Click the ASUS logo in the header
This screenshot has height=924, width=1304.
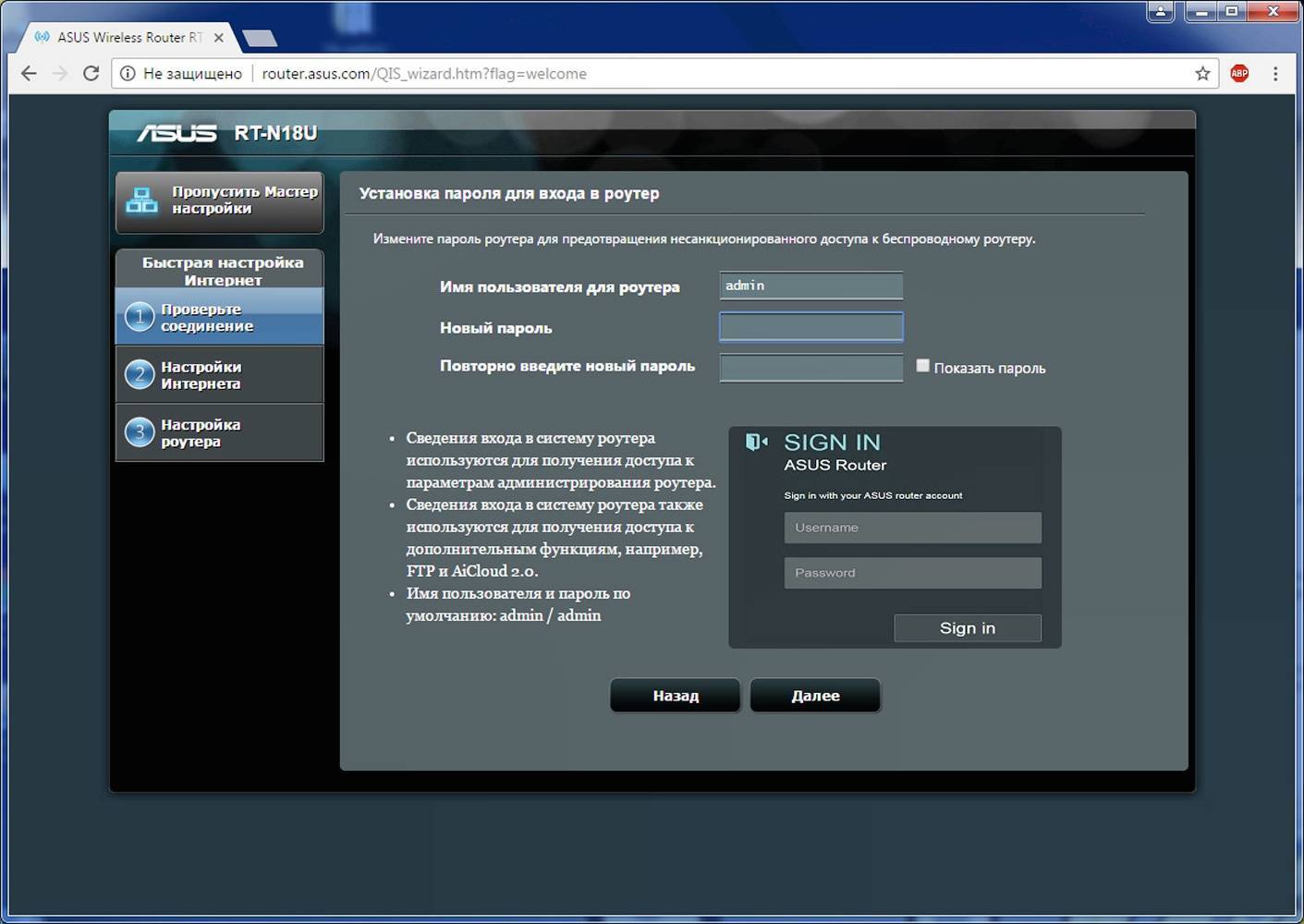tap(177, 133)
